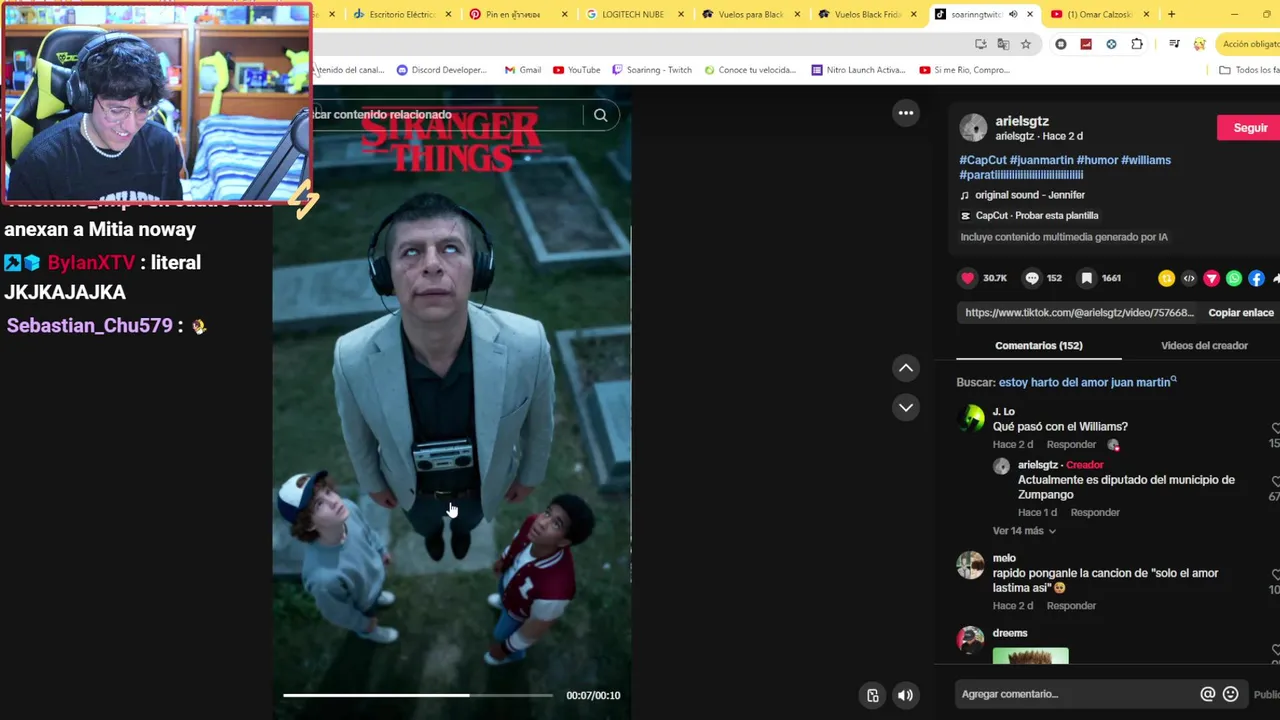Expand 'Ver 14 más' replies
1280x720 pixels.
[x=1024, y=531]
